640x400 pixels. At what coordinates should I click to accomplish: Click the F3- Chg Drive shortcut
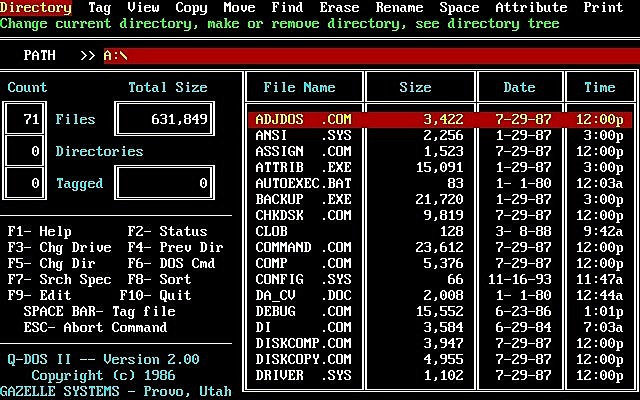[60, 247]
